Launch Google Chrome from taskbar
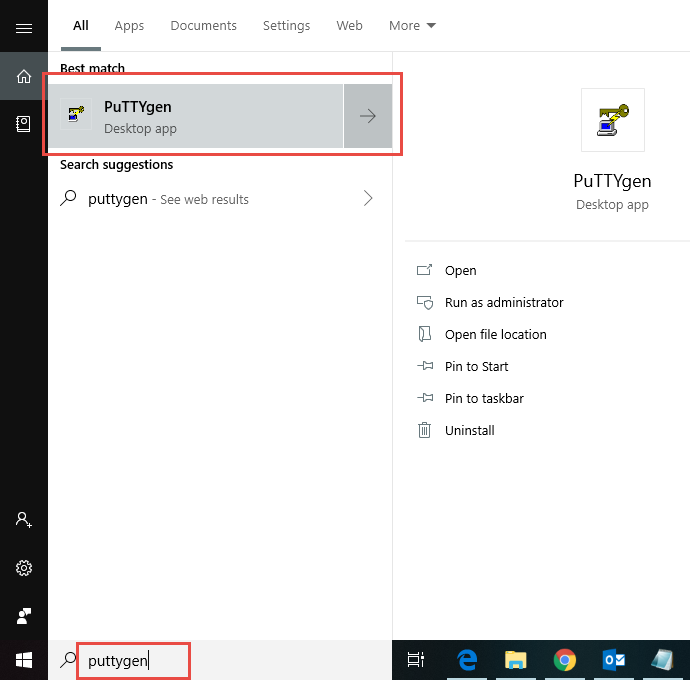This screenshot has height=680, width=690. click(565, 660)
